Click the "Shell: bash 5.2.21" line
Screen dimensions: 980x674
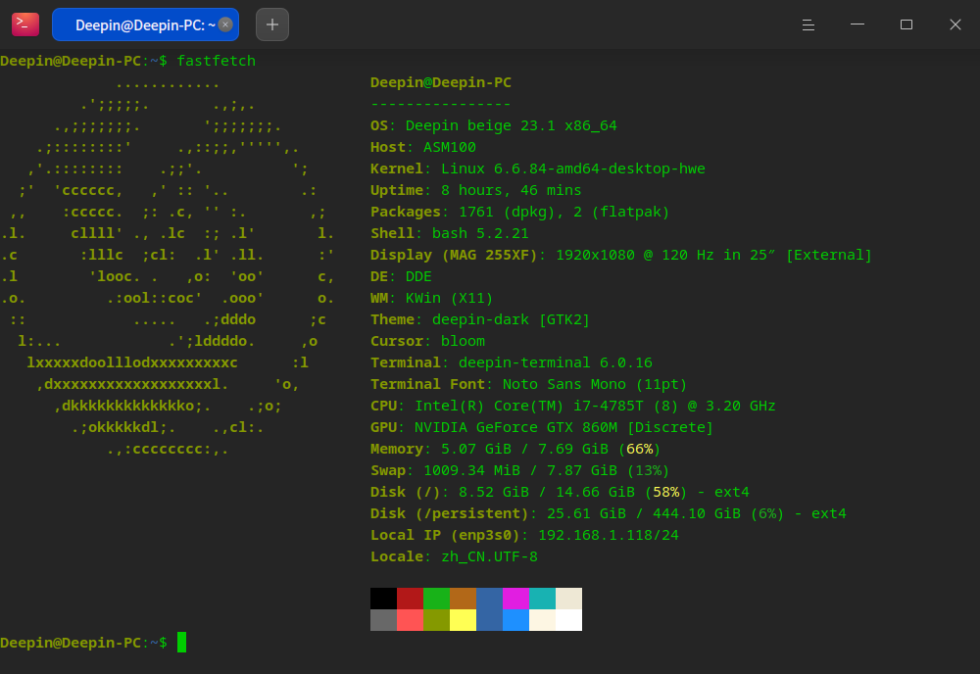[x=449, y=233]
